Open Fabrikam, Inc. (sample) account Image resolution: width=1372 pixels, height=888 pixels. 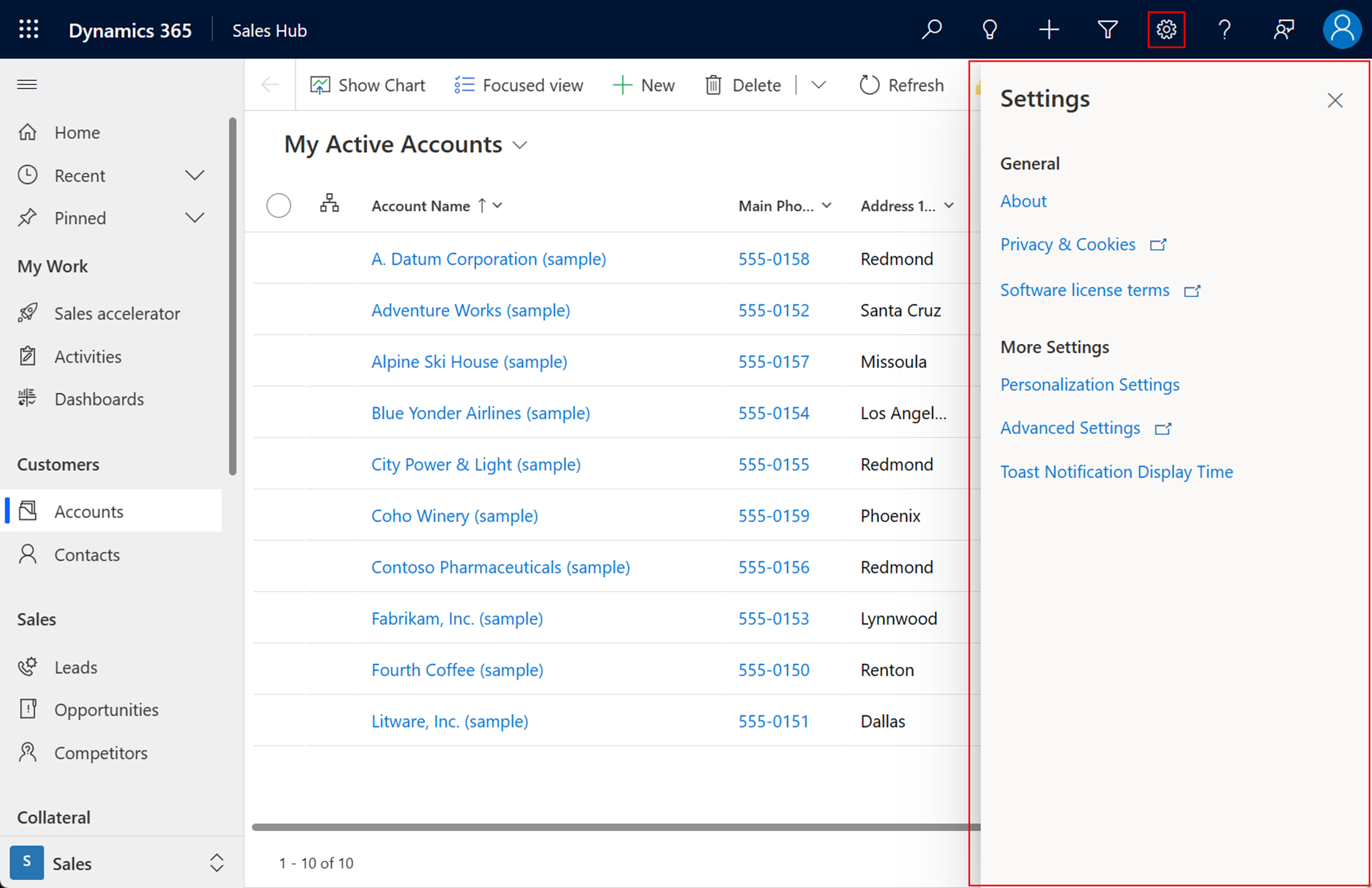click(457, 618)
